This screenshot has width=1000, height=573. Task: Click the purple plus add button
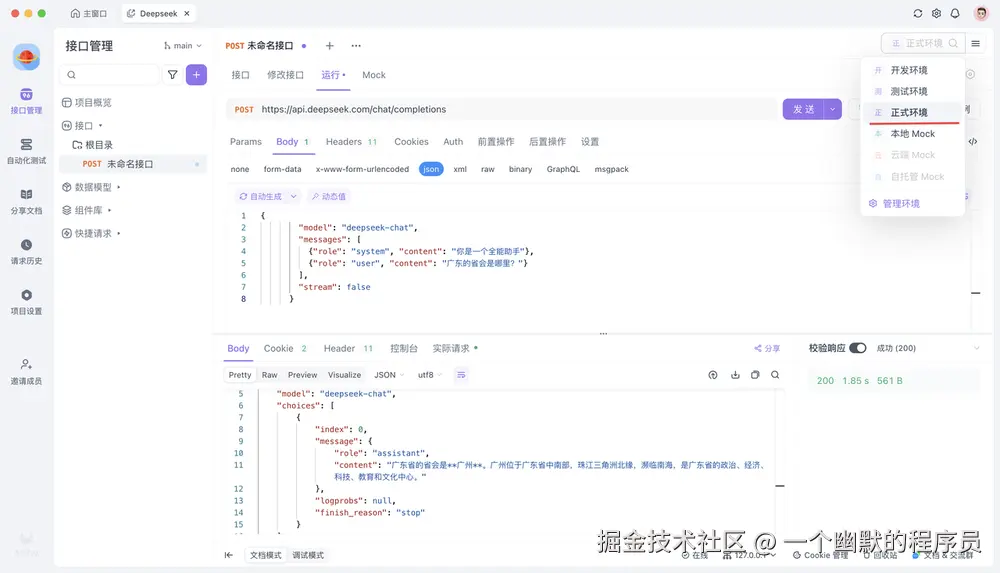pos(196,75)
